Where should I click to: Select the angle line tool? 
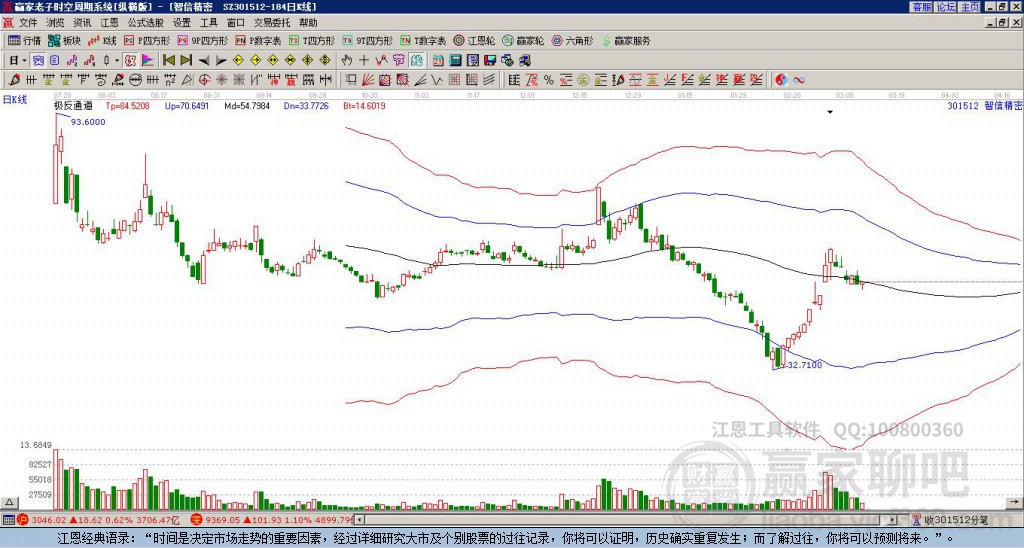(420, 80)
